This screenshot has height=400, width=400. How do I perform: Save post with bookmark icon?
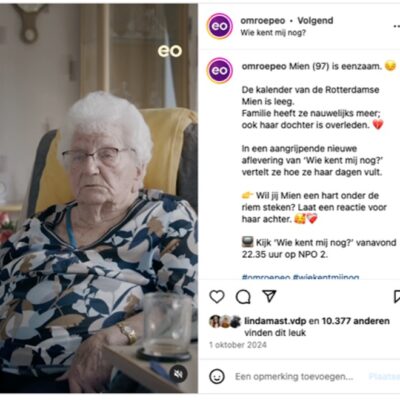[397, 296]
